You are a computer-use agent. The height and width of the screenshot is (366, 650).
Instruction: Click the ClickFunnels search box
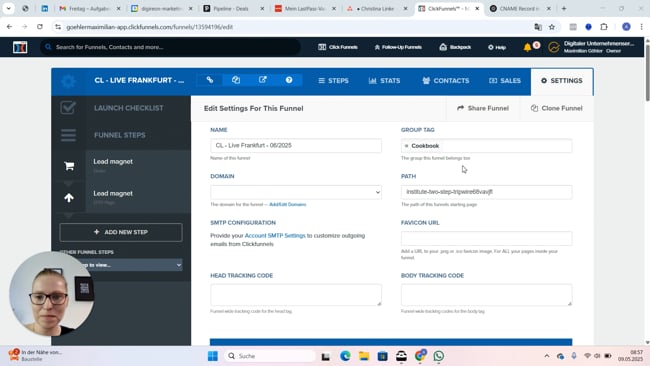coord(170,47)
